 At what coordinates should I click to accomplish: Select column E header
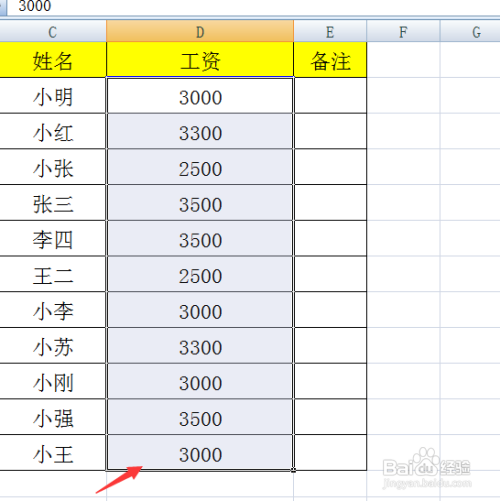pos(330,32)
